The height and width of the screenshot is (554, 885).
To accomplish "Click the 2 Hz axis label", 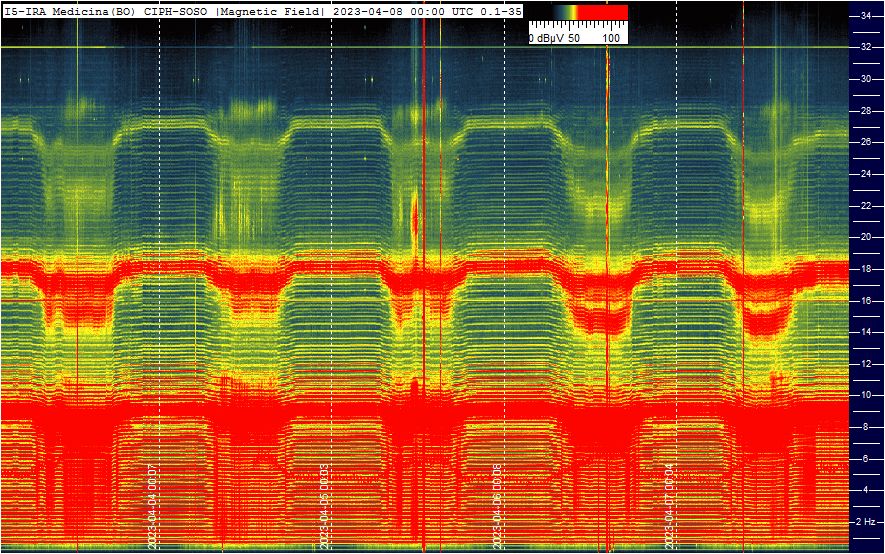I will coord(866,522).
